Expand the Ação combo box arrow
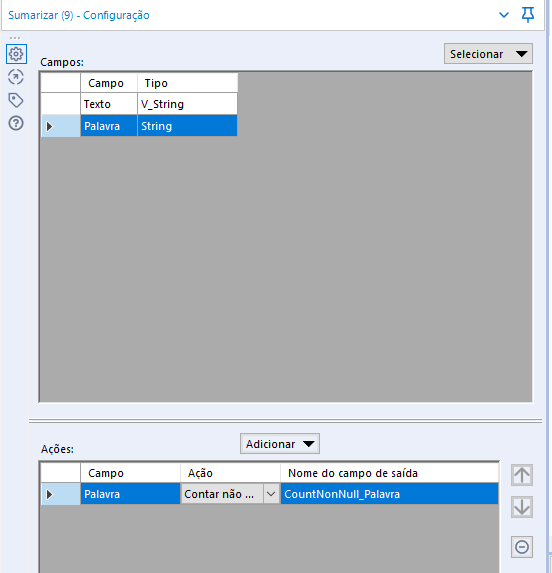 tap(271, 494)
